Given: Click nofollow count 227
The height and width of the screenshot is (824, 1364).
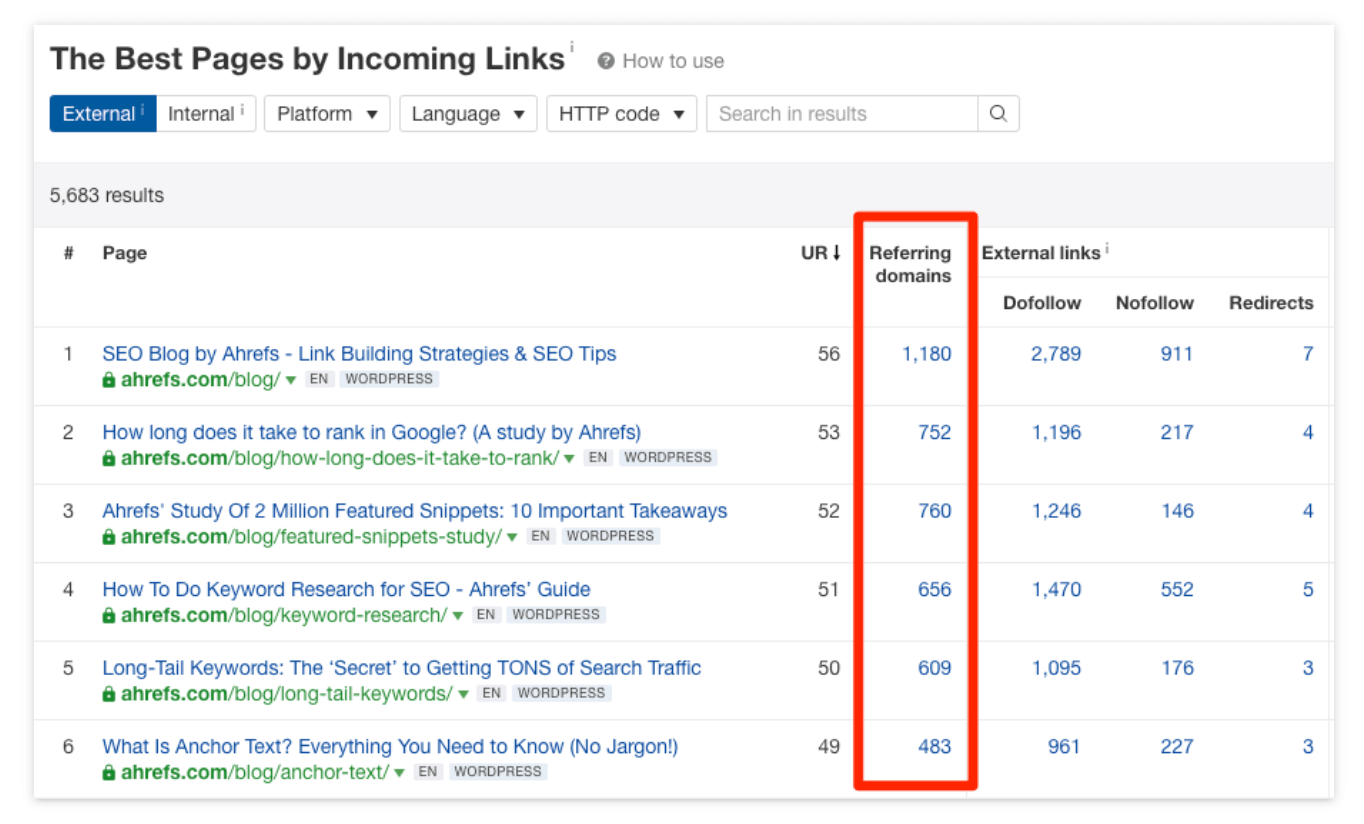Looking at the screenshot, I should pos(1177,747).
